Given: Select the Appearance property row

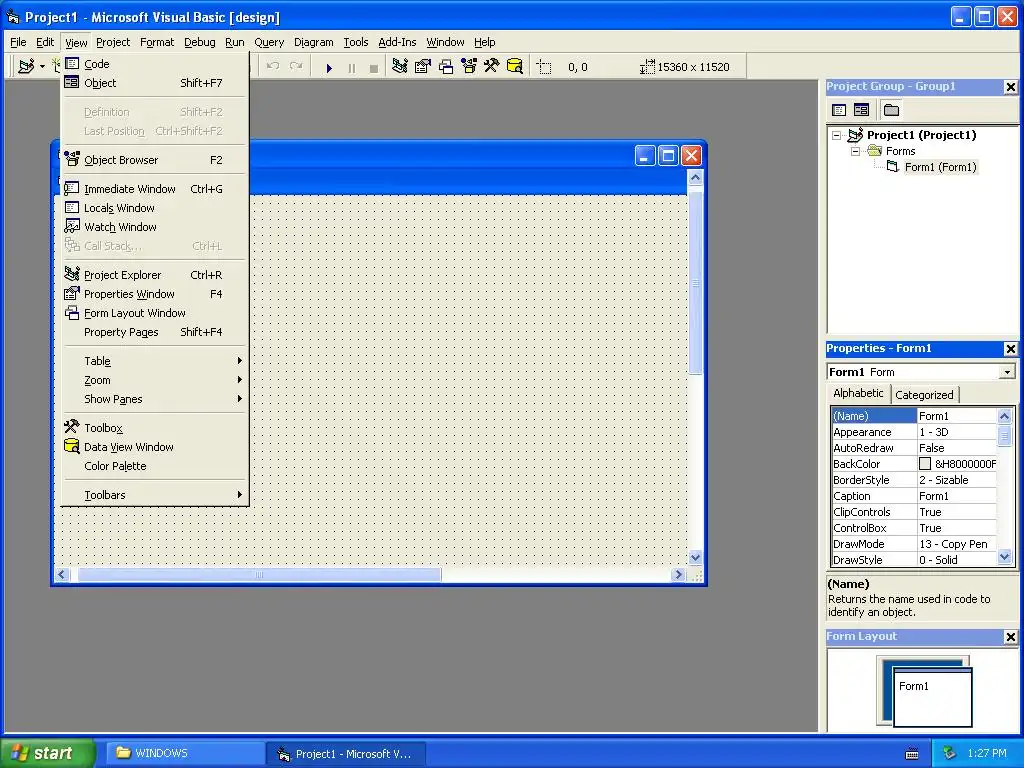Looking at the screenshot, I should tap(914, 432).
